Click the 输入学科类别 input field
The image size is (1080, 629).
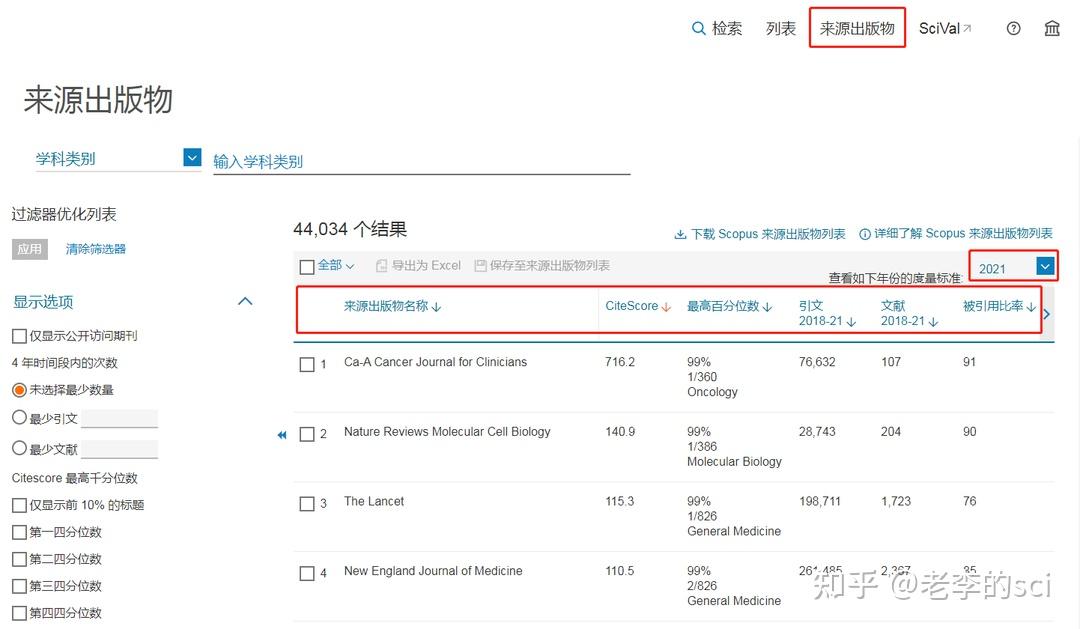pos(420,160)
